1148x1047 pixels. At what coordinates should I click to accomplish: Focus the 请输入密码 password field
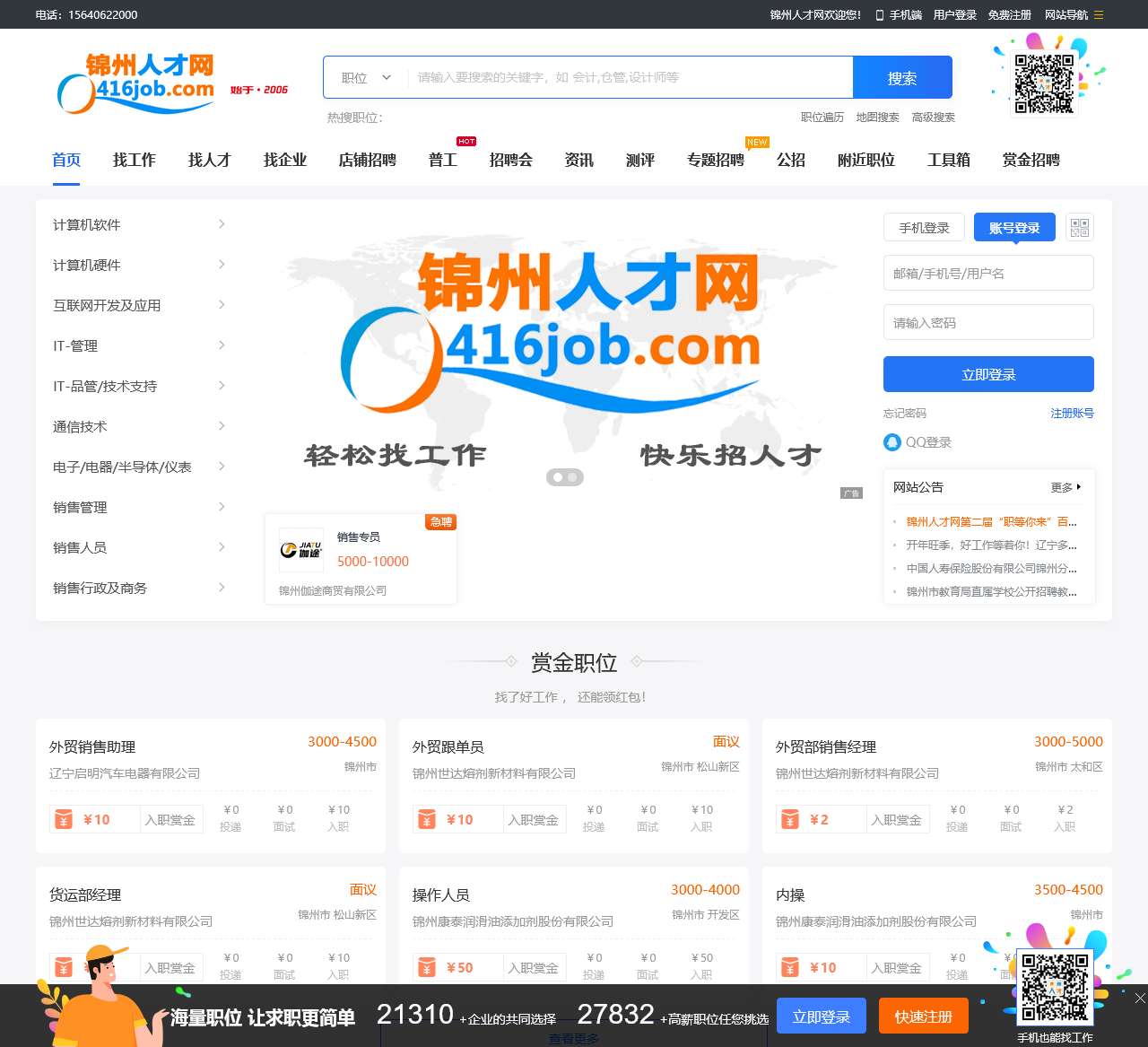tap(988, 322)
